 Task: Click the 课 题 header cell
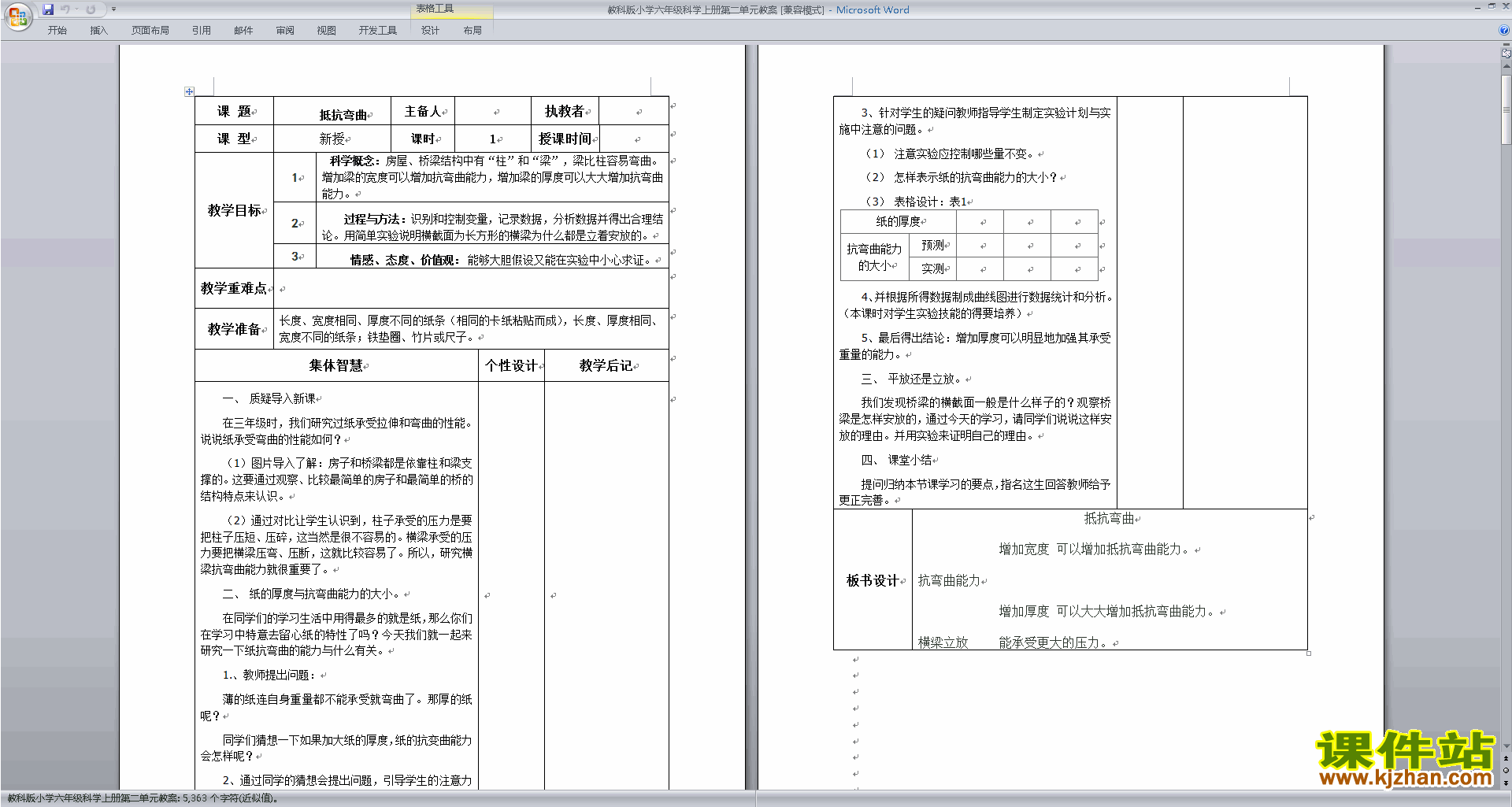pos(234,111)
